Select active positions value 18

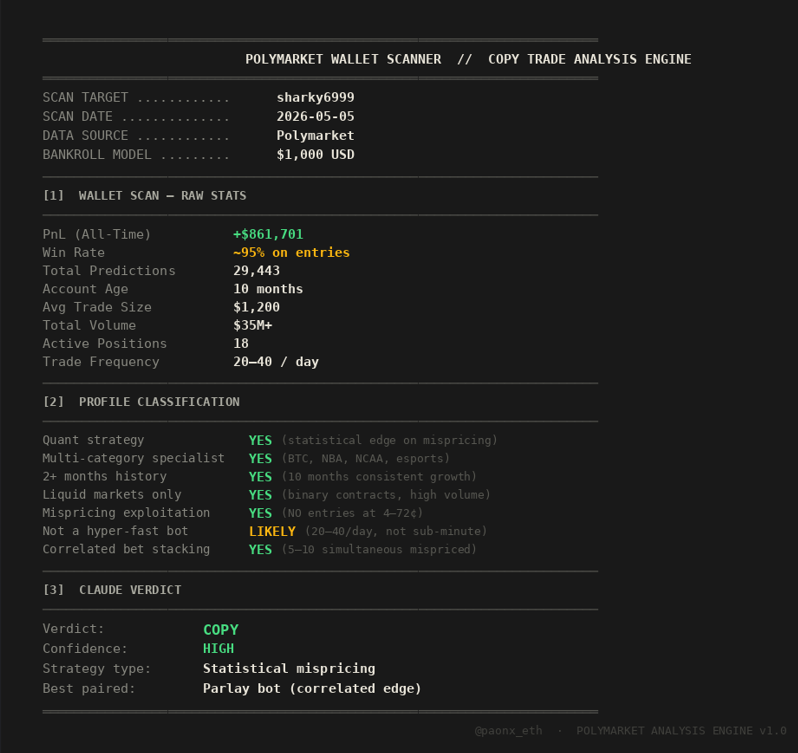(241, 344)
